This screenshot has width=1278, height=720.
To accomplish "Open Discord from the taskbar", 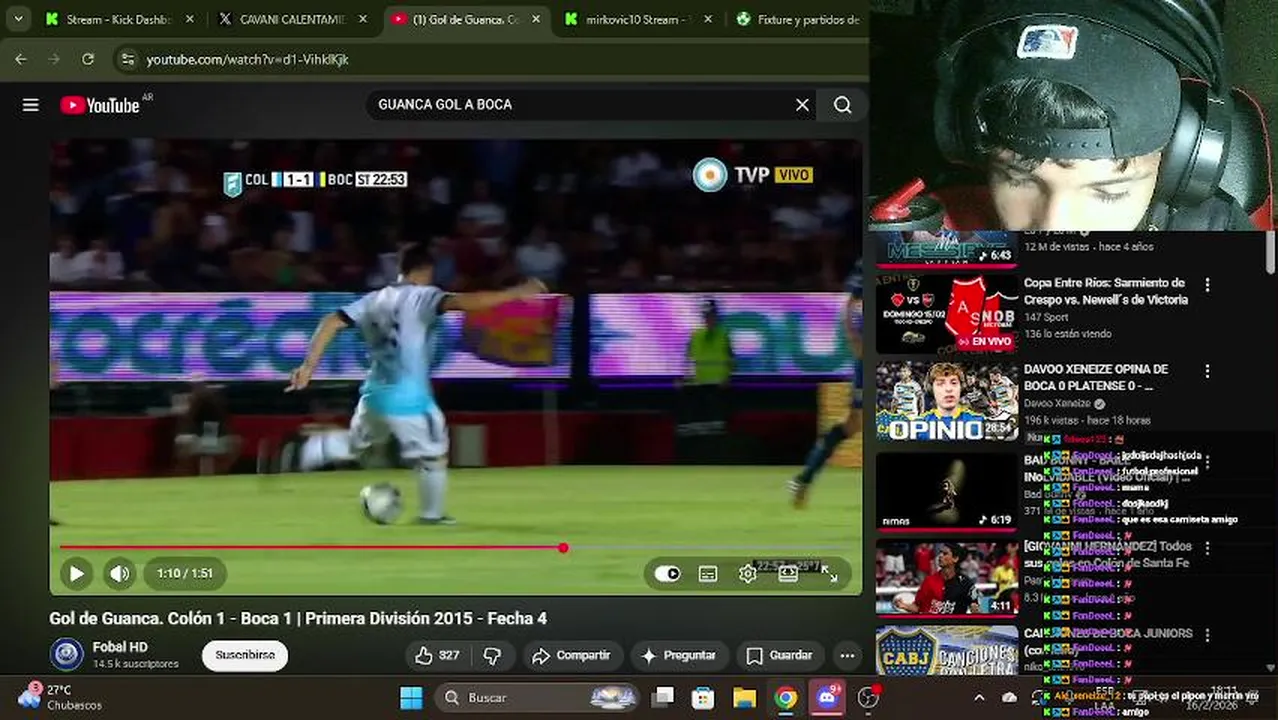I will click(827, 697).
